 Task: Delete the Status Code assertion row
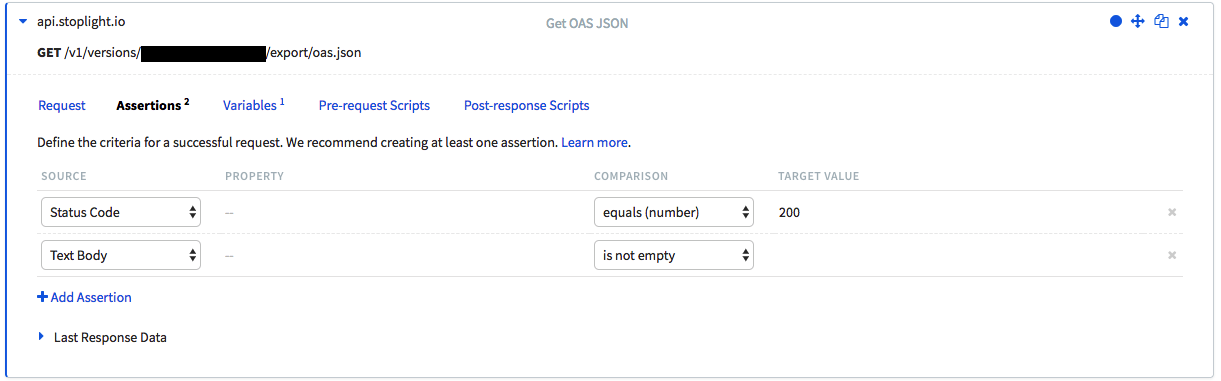1172,212
